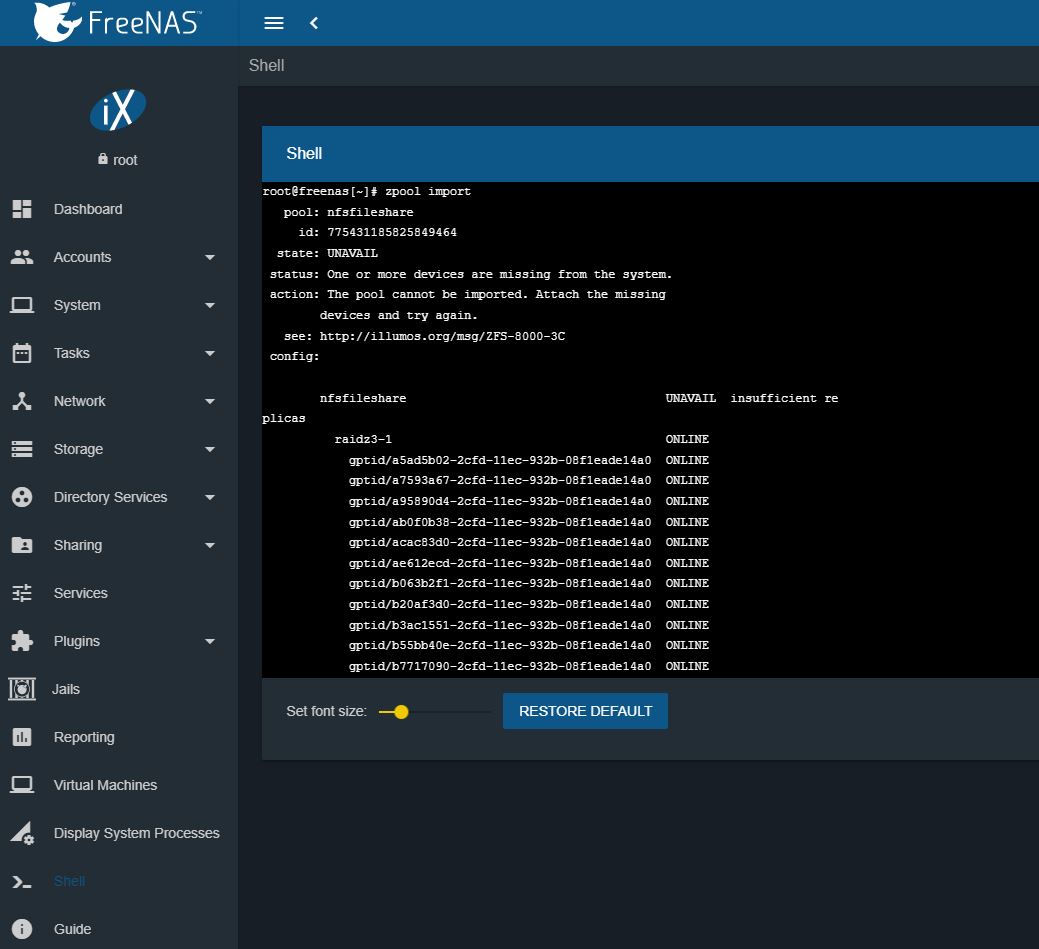Viewport: 1039px width, 949px height.
Task: Click the Accounts people icon
Action: coord(22,257)
